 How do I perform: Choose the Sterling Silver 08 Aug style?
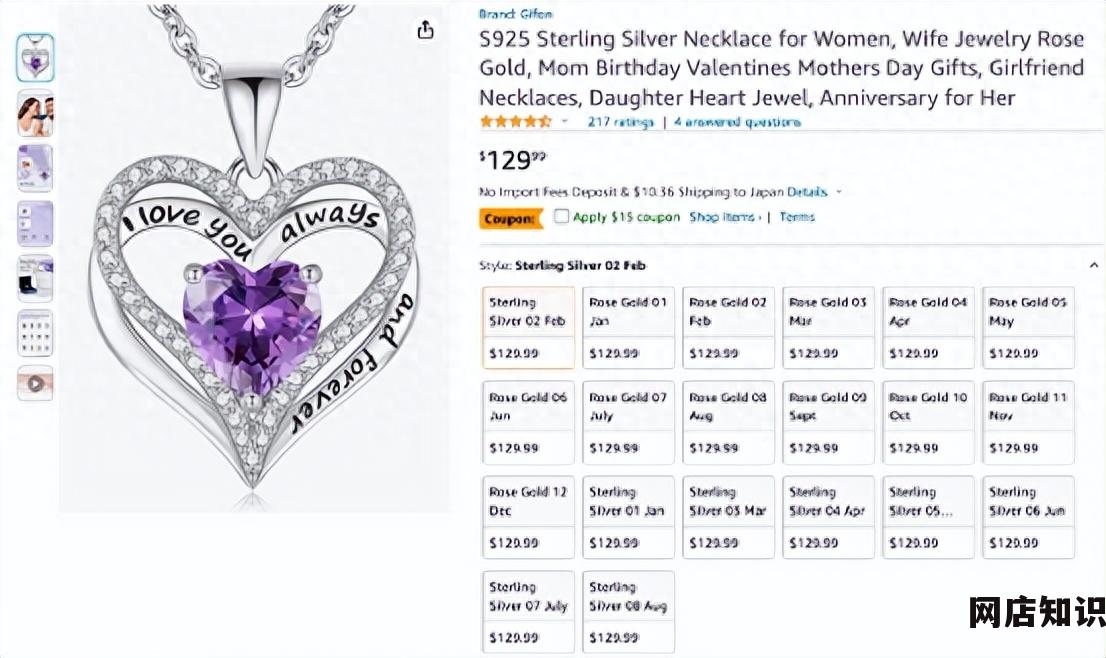(x=628, y=611)
